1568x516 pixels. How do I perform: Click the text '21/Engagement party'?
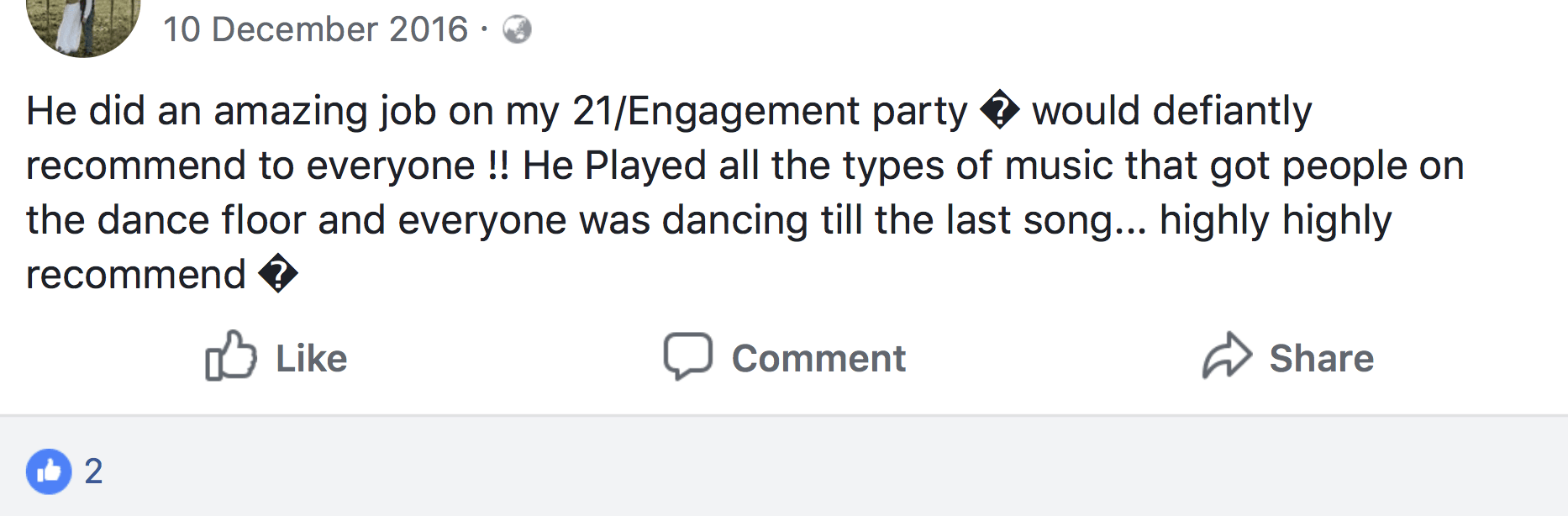pyautogui.click(x=769, y=111)
